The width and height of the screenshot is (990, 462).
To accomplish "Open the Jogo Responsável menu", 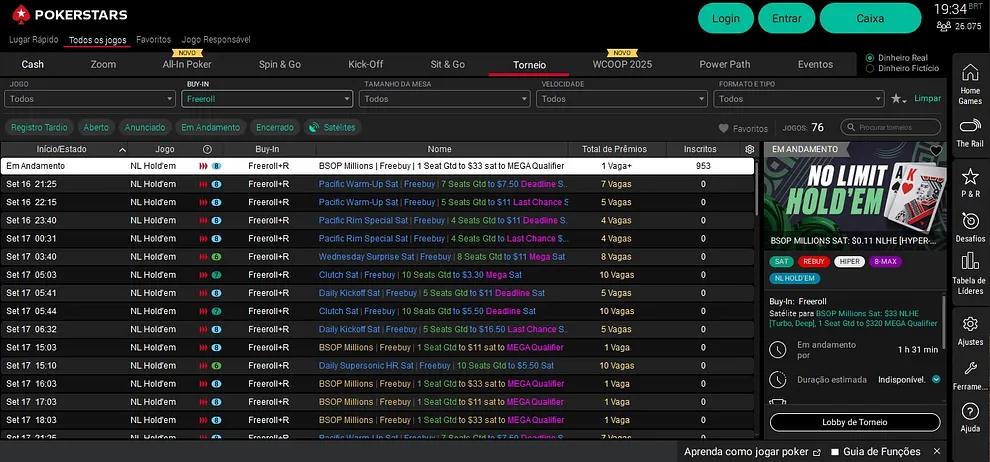I will [x=216, y=40].
